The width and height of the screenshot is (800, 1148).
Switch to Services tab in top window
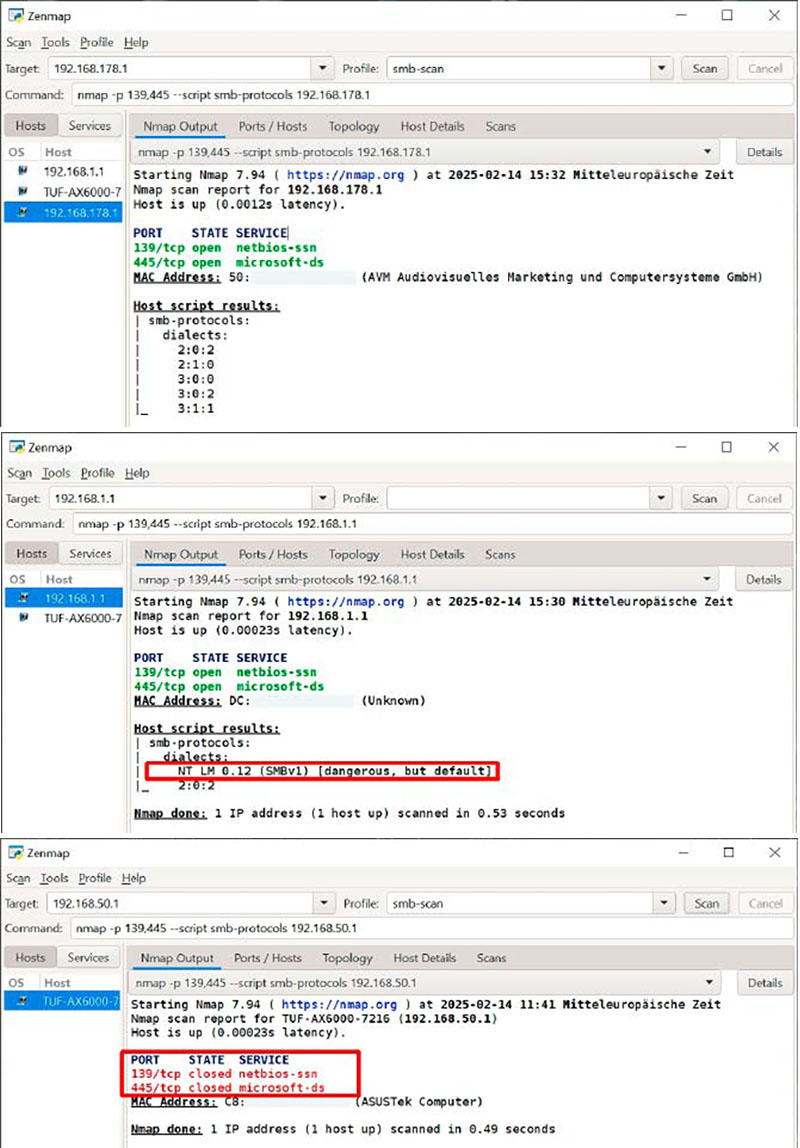(89, 126)
